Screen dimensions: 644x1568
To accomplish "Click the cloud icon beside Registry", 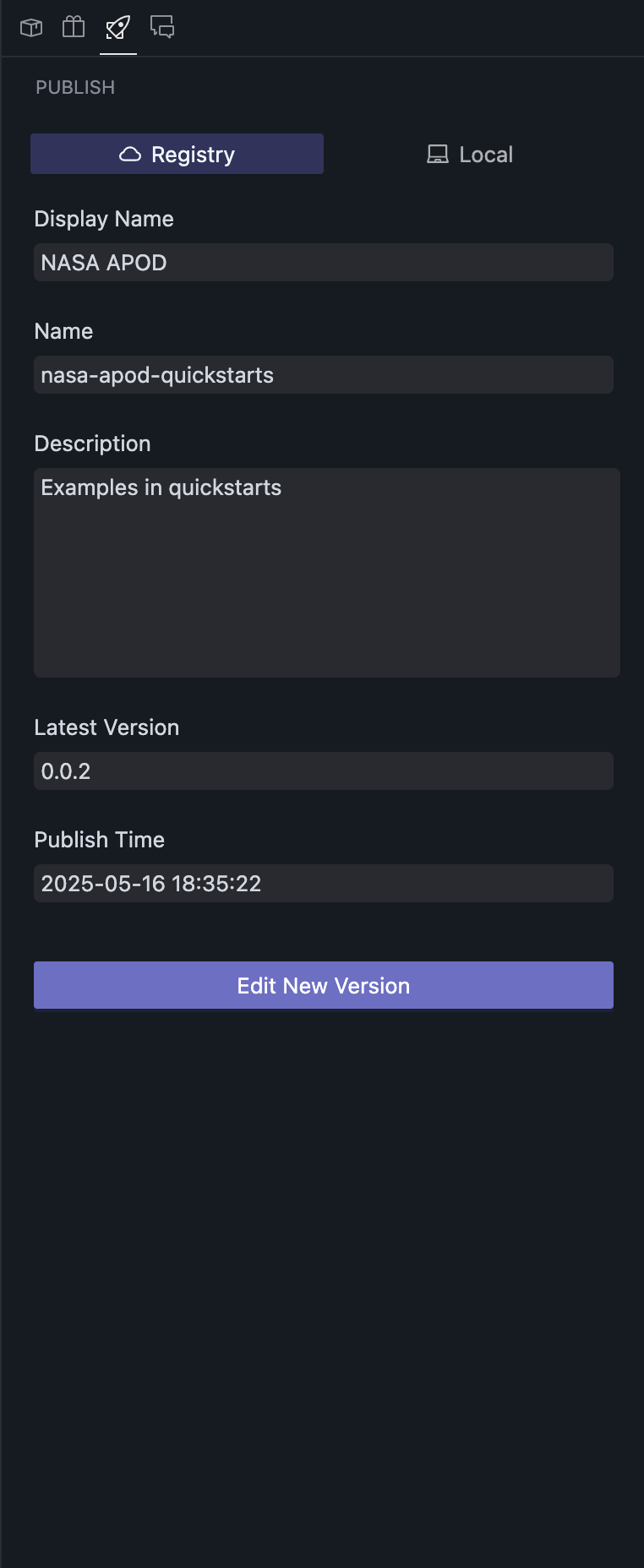I will pyautogui.click(x=130, y=155).
